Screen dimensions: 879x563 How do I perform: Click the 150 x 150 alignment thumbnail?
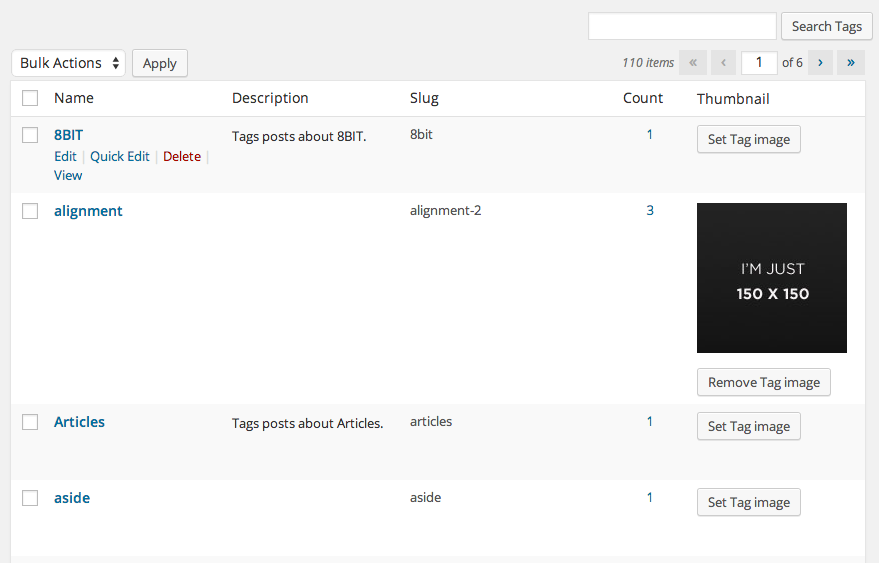[772, 278]
